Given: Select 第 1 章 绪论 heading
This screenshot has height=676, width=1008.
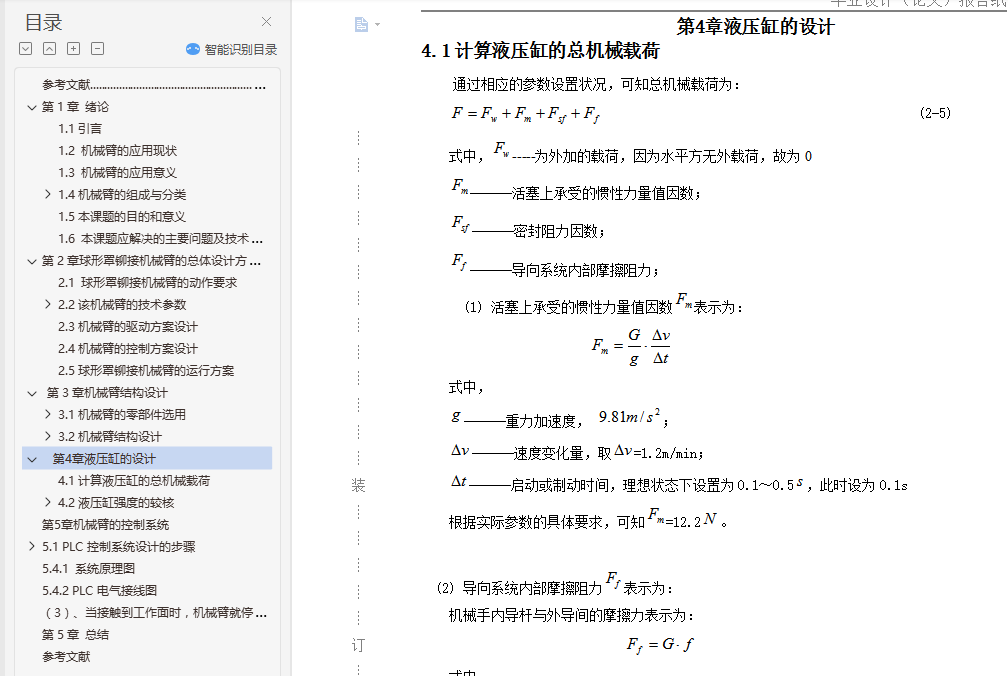Looking at the screenshot, I should pyautogui.click(x=75, y=107).
